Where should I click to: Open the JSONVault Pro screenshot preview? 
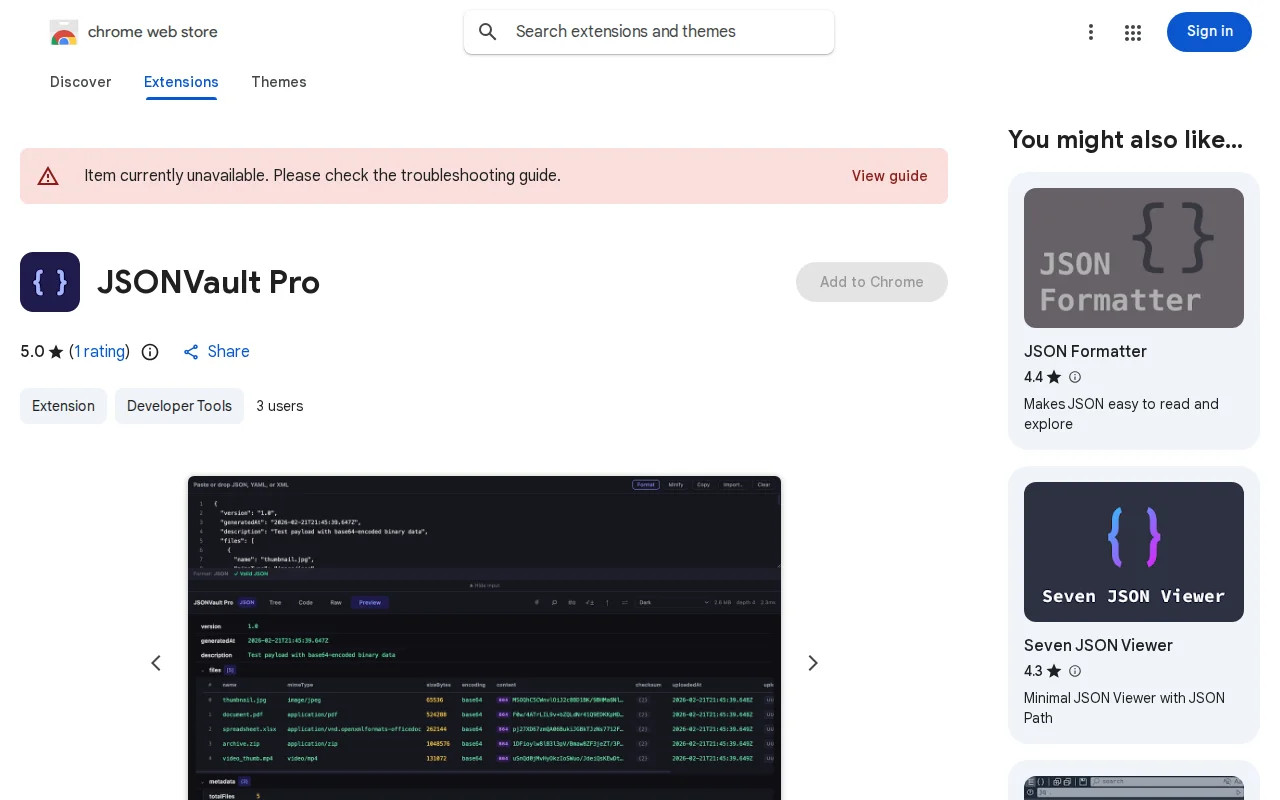[484, 638]
